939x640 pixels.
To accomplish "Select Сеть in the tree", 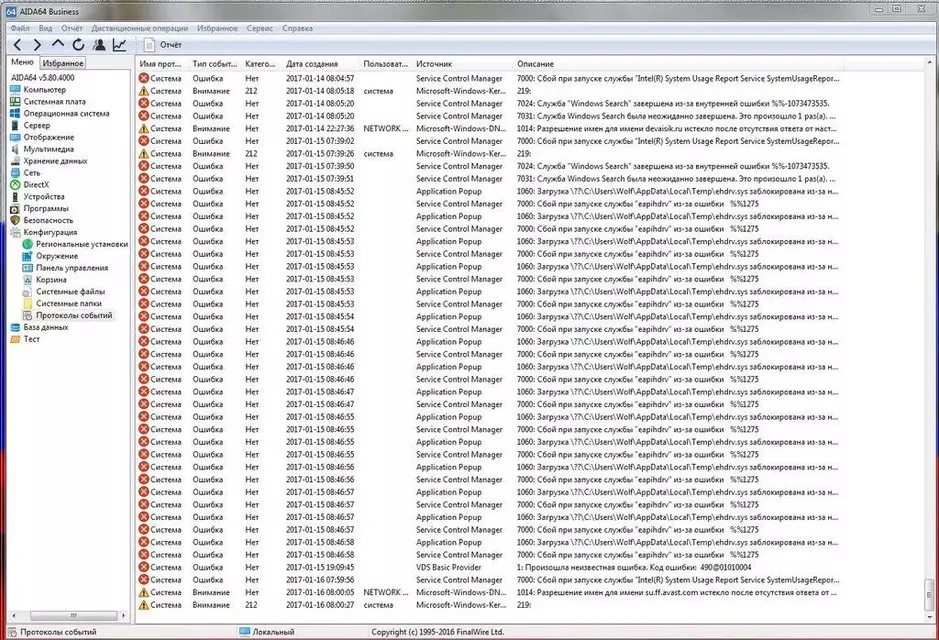I will point(32,172).
